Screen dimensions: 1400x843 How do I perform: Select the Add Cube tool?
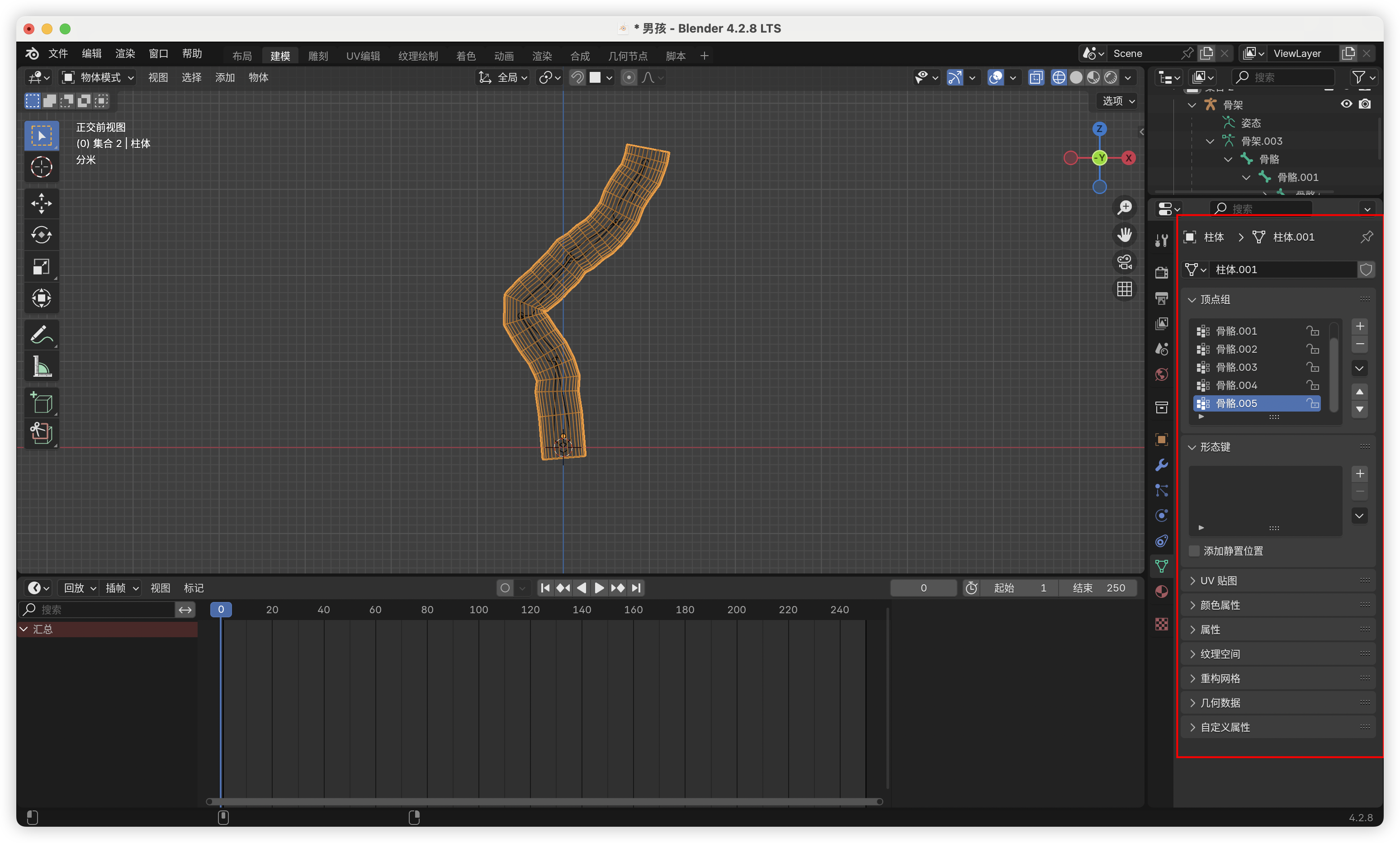pos(42,403)
